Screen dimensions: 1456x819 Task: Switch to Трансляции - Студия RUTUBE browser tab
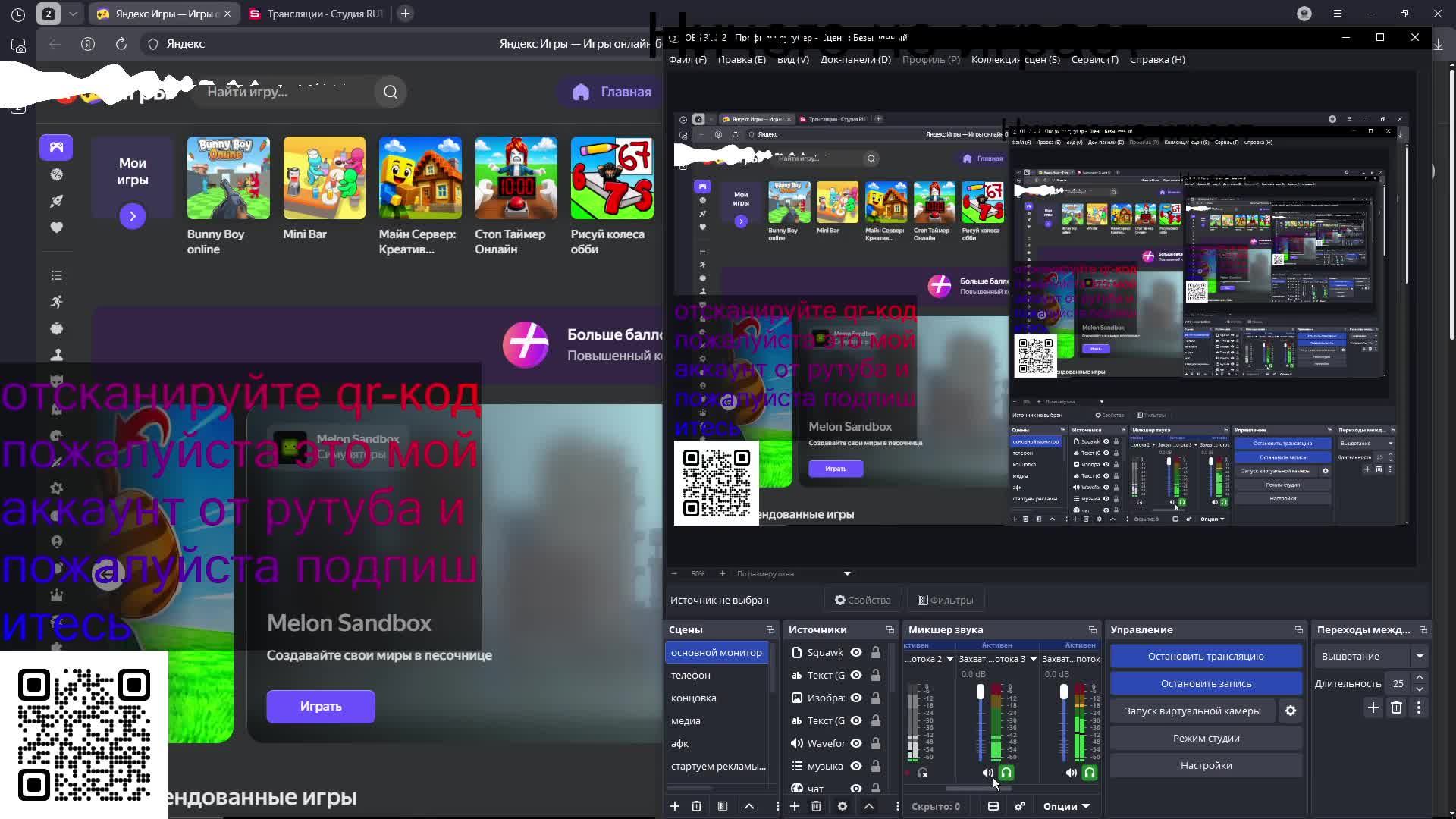tap(317, 14)
